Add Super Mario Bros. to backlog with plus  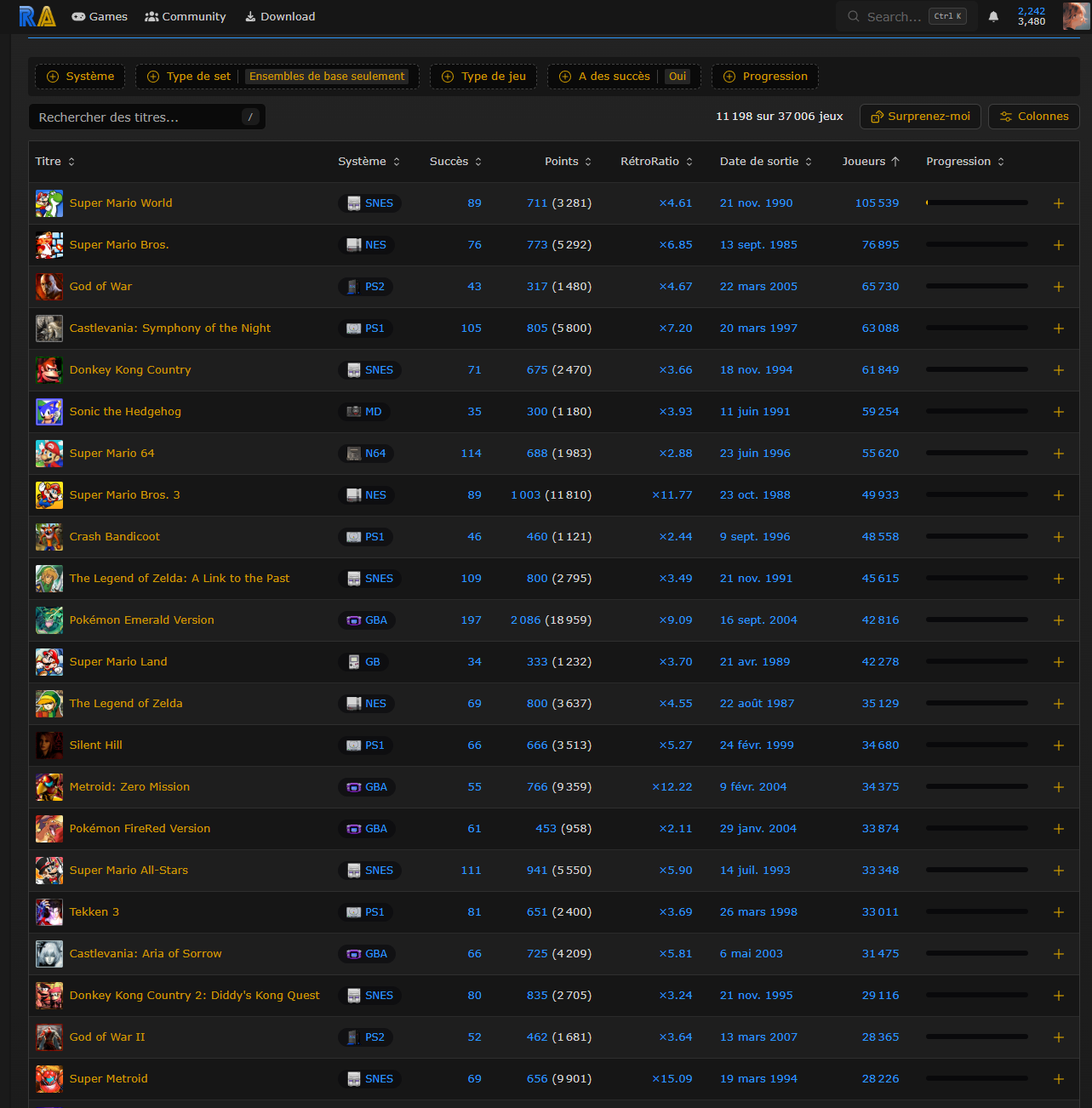point(1059,245)
